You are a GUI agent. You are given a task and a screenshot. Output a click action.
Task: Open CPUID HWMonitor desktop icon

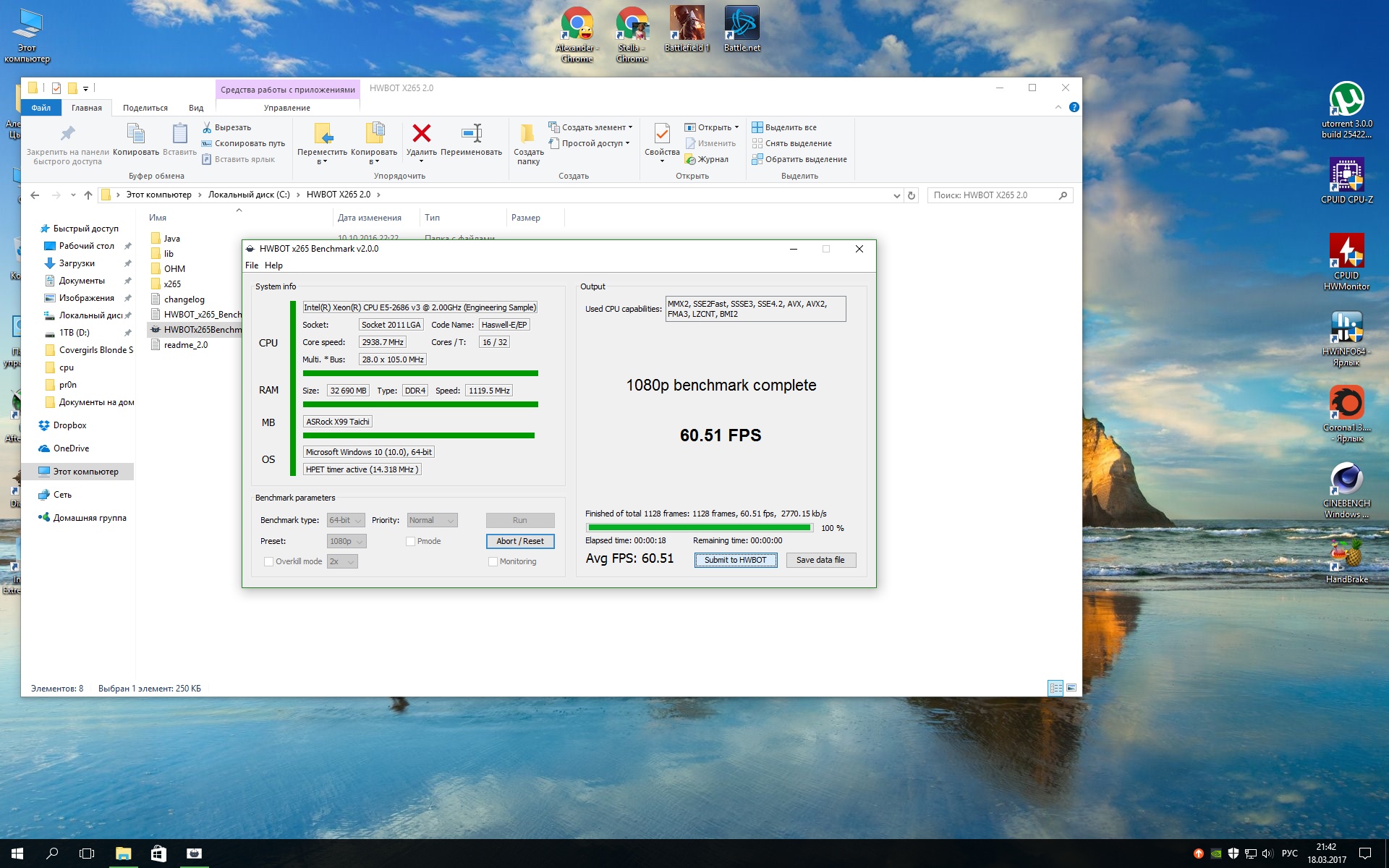[1346, 262]
